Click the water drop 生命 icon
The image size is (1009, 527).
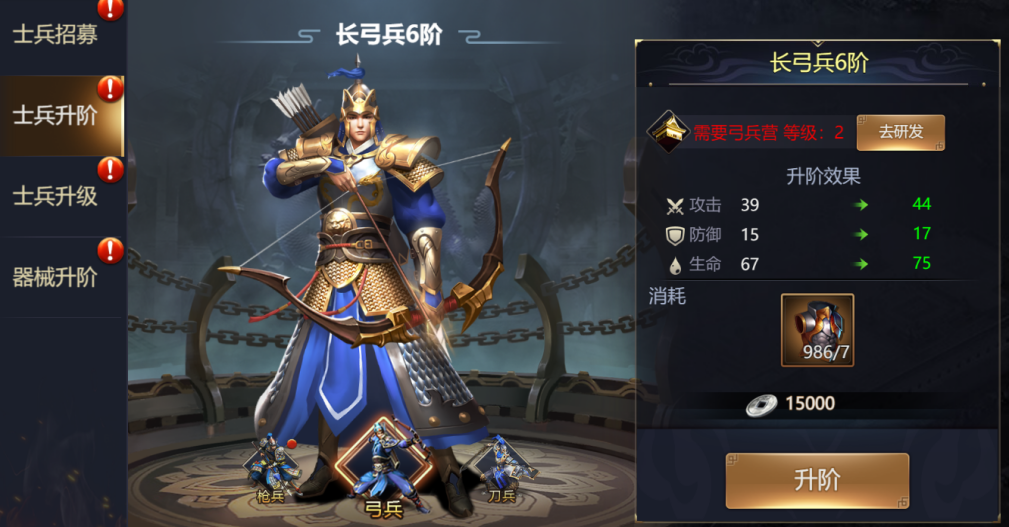tap(675, 265)
